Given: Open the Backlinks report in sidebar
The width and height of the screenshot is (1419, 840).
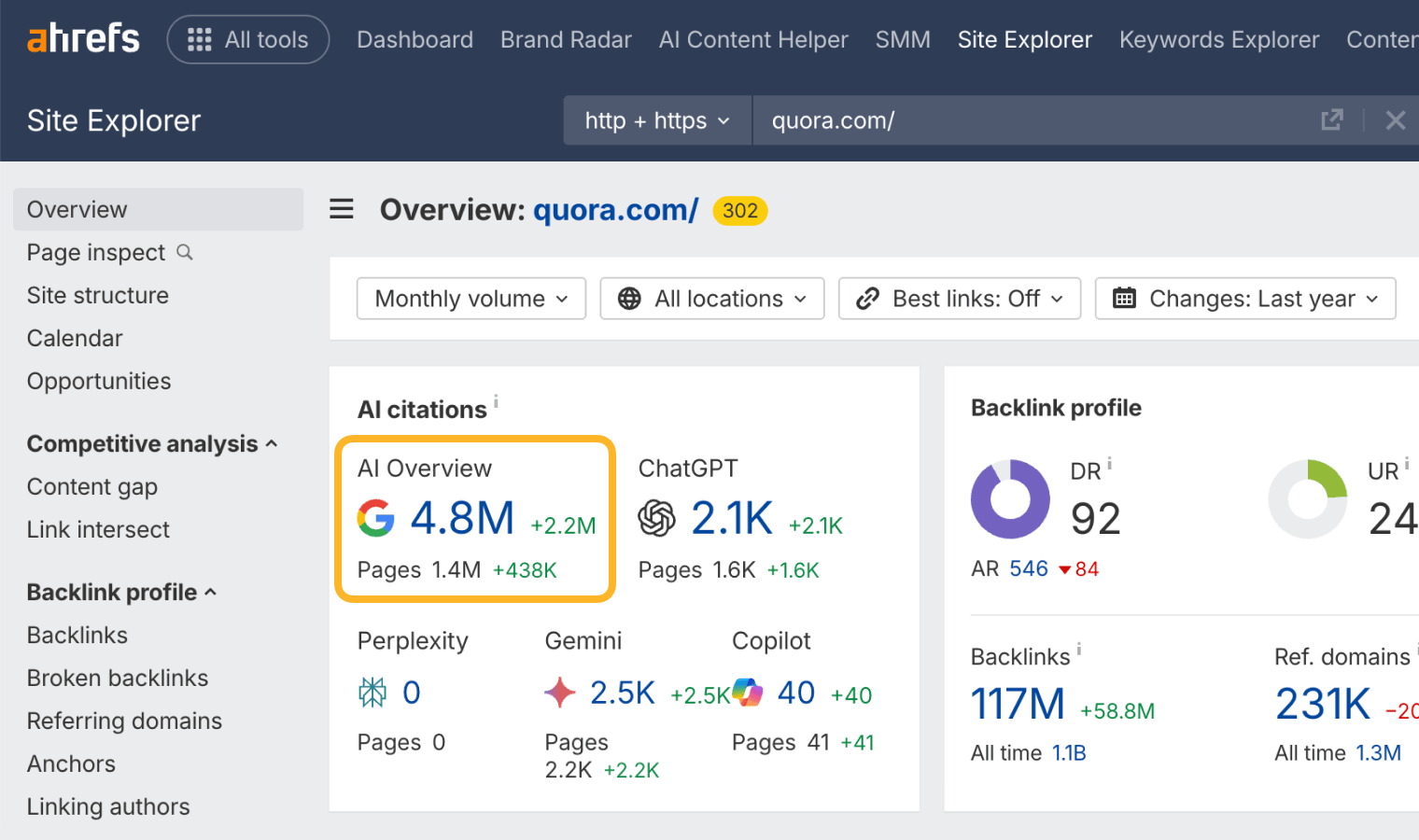Looking at the screenshot, I should click(77, 635).
